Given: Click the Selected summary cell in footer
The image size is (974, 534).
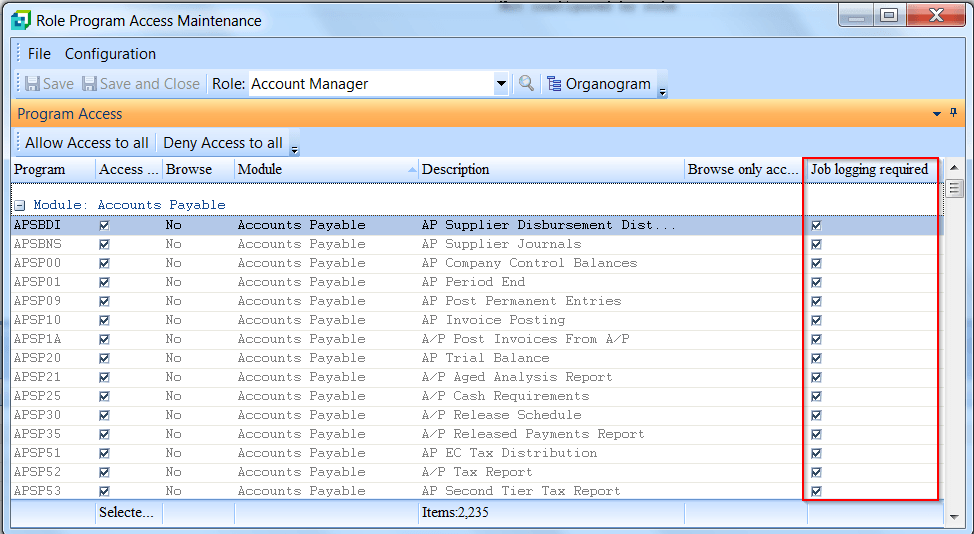Looking at the screenshot, I should click(x=127, y=512).
